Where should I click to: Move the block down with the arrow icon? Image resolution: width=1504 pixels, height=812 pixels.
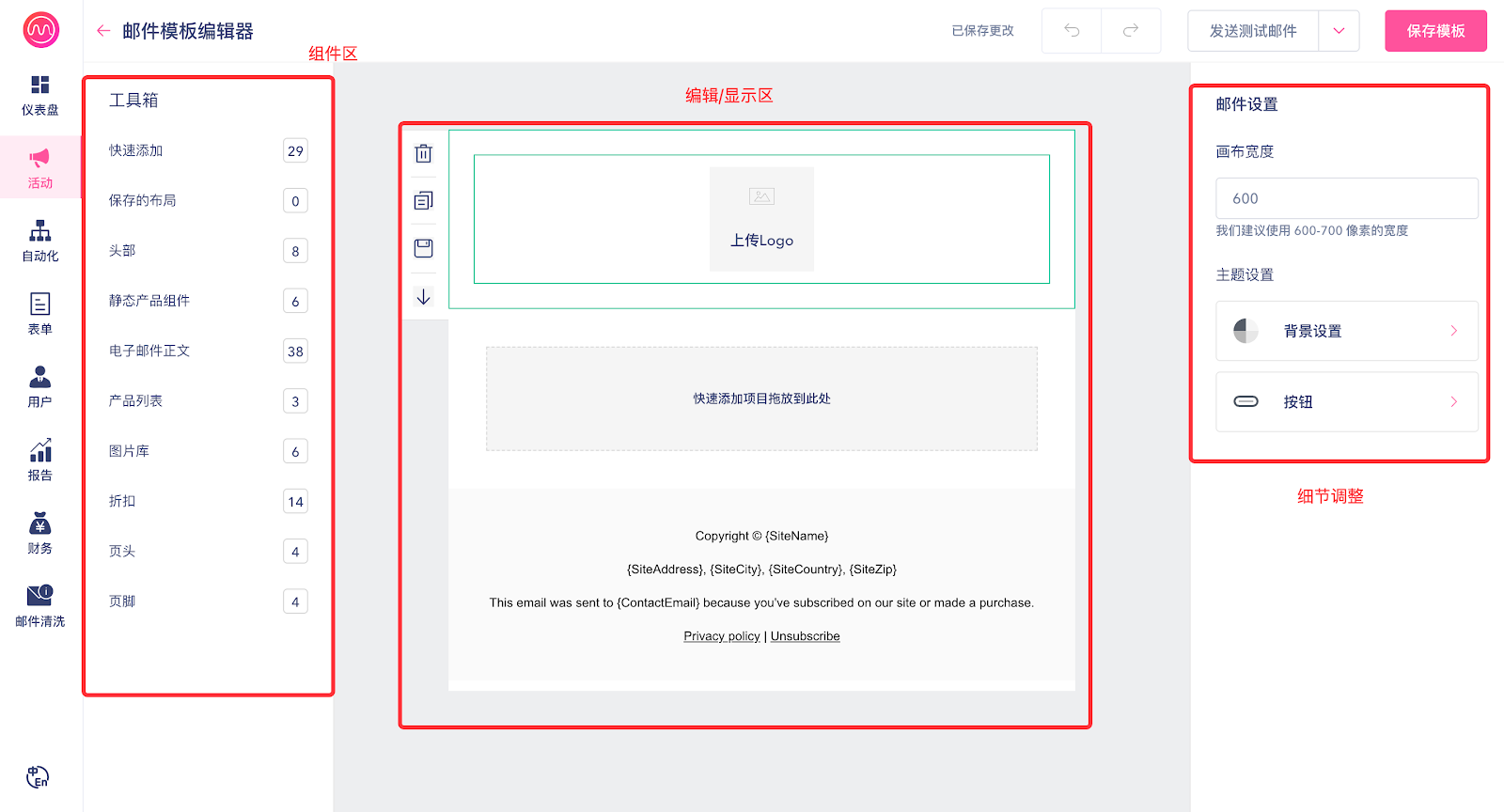[424, 297]
